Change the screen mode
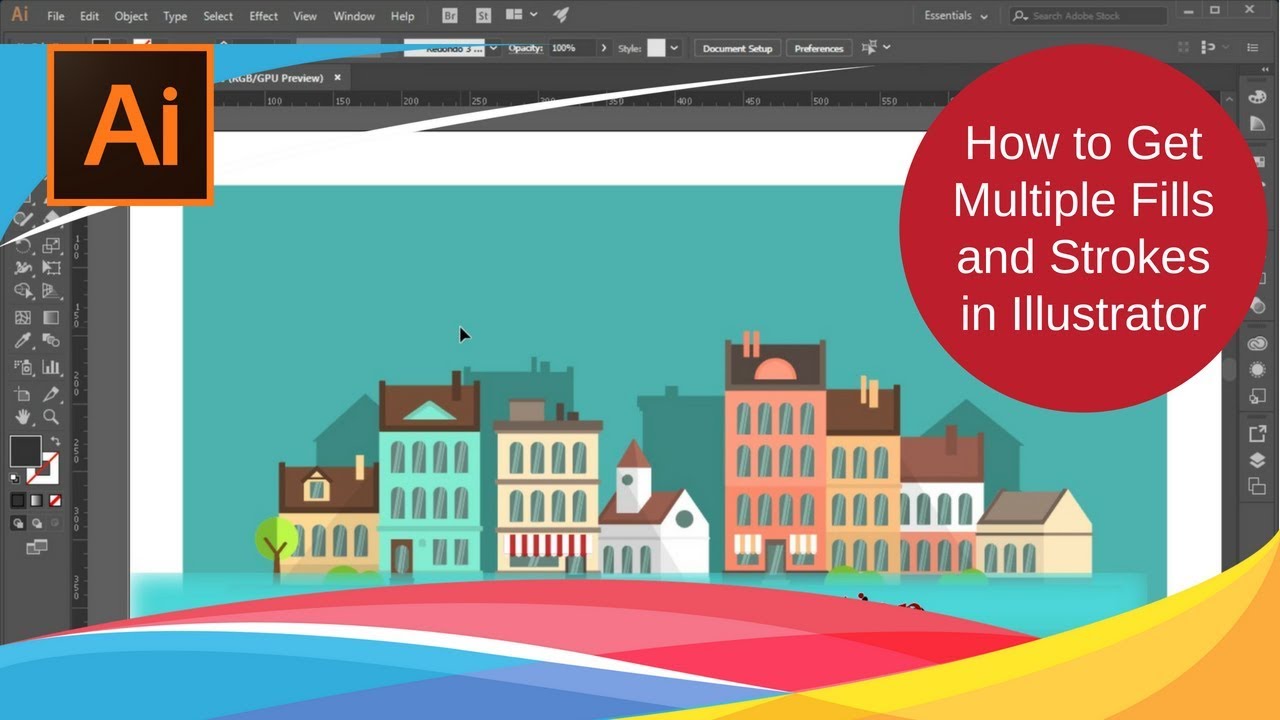Screen dimensions: 1280x720 point(37,546)
